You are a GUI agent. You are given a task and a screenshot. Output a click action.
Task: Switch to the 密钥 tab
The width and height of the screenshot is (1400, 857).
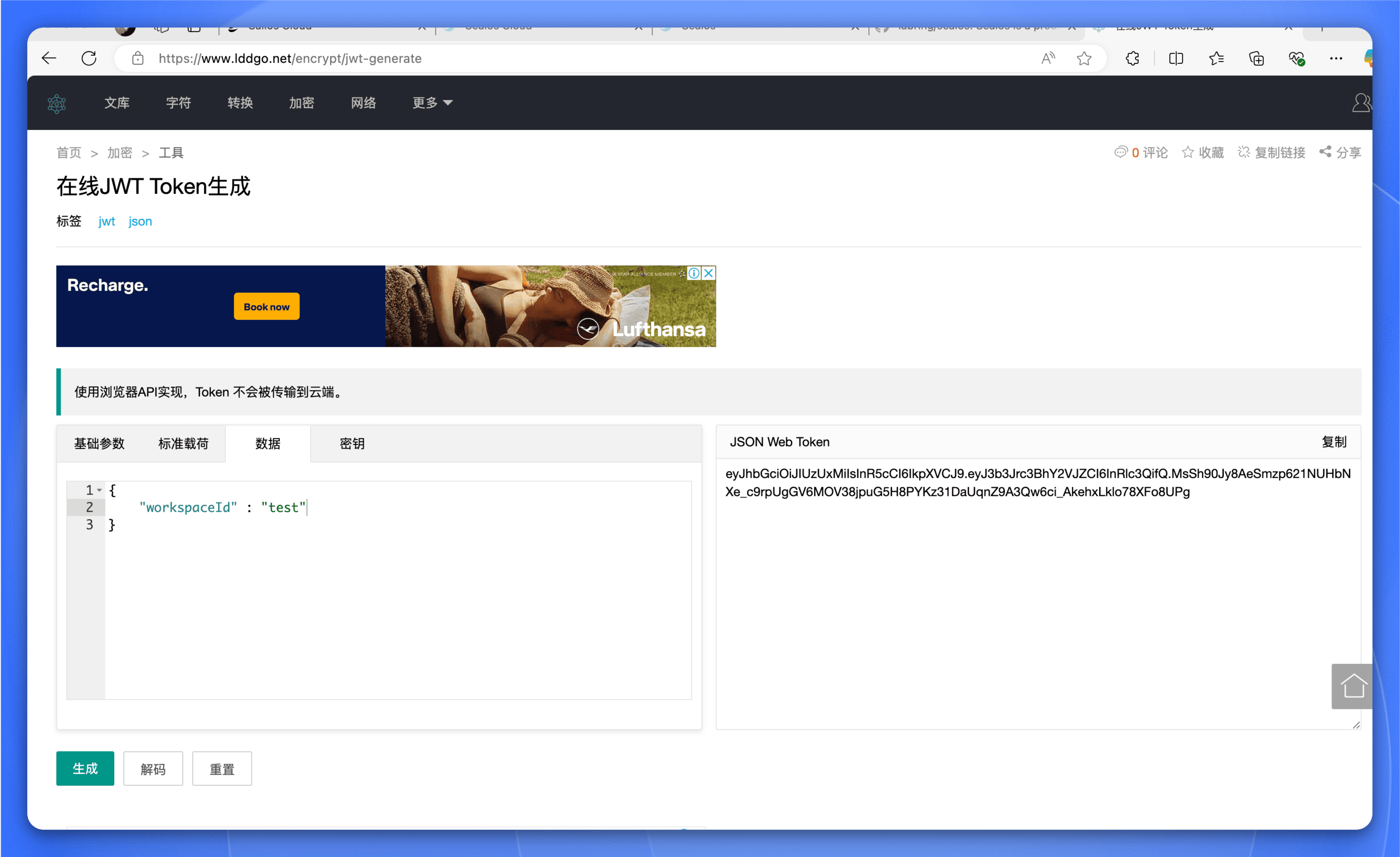[352, 444]
